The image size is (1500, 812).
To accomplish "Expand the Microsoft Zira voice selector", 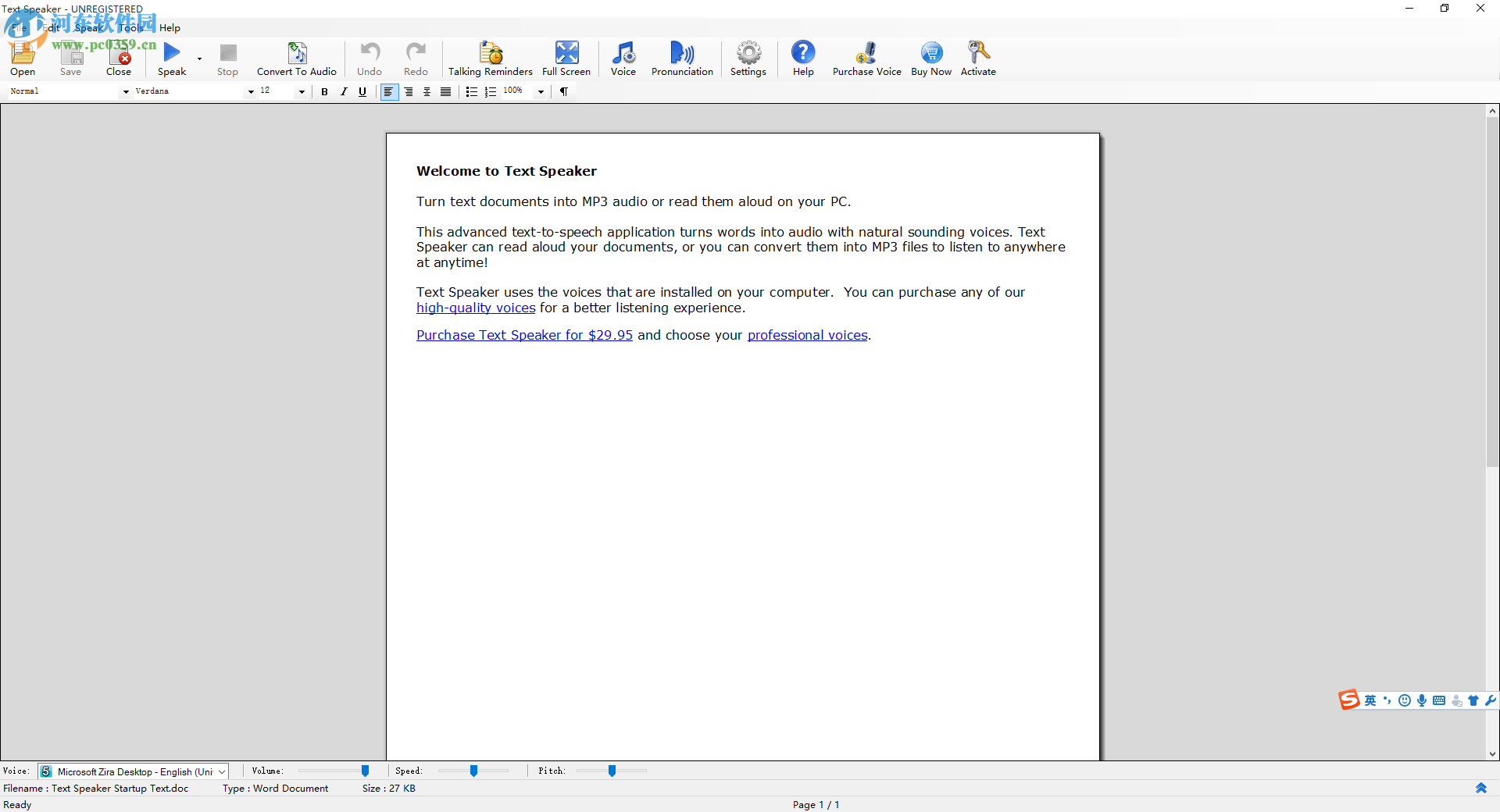I will 222,771.
